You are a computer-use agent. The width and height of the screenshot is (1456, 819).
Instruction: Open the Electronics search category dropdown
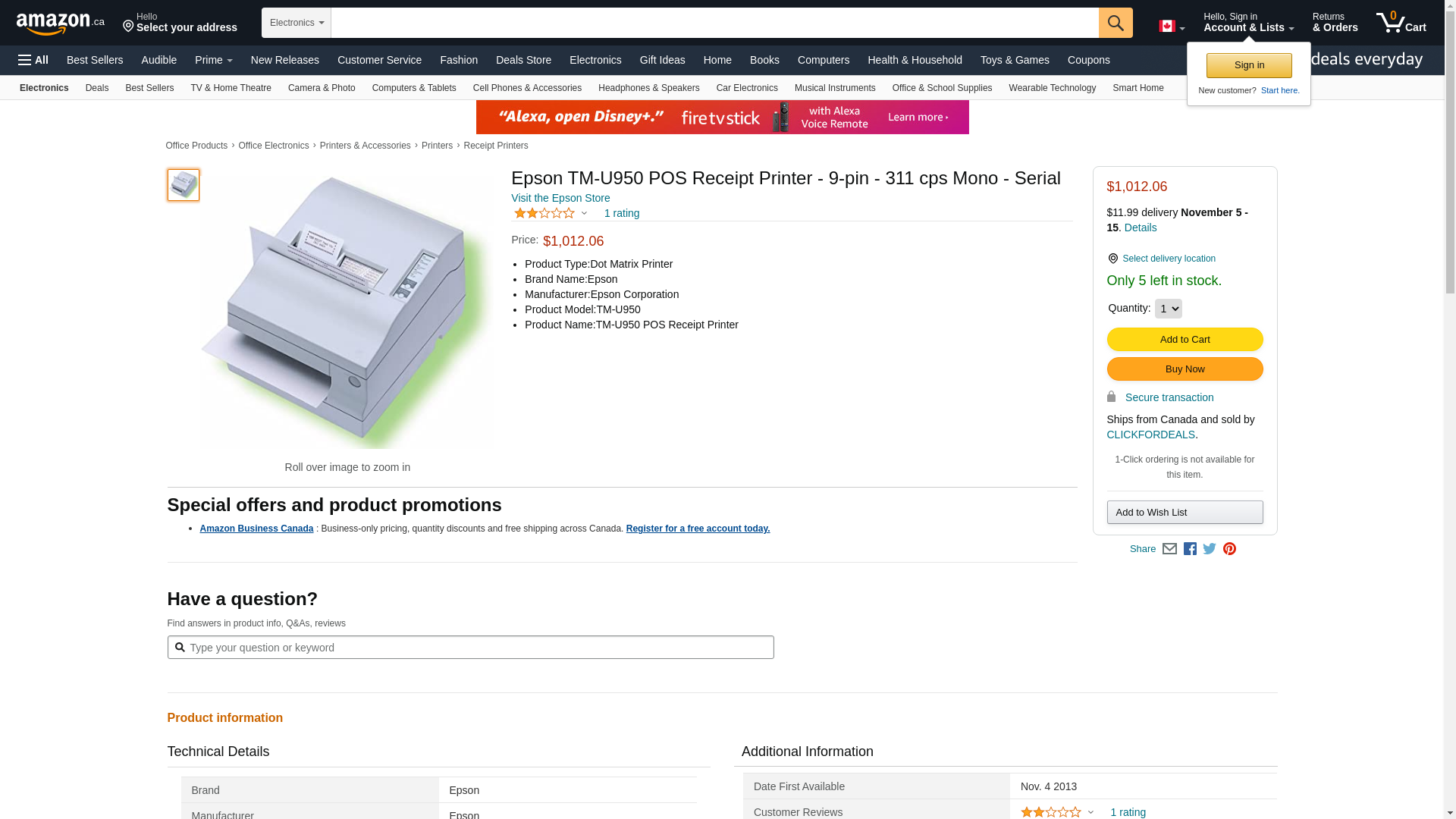297,23
